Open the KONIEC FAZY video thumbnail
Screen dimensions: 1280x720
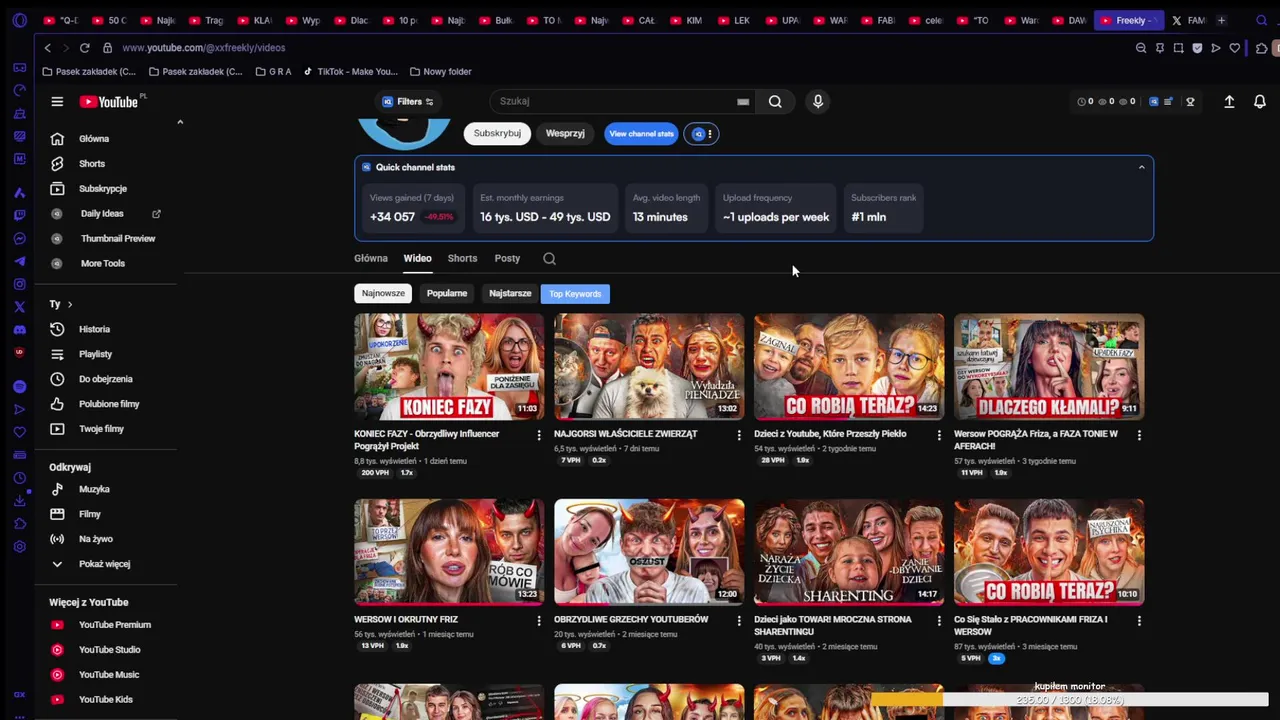point(449,367)
